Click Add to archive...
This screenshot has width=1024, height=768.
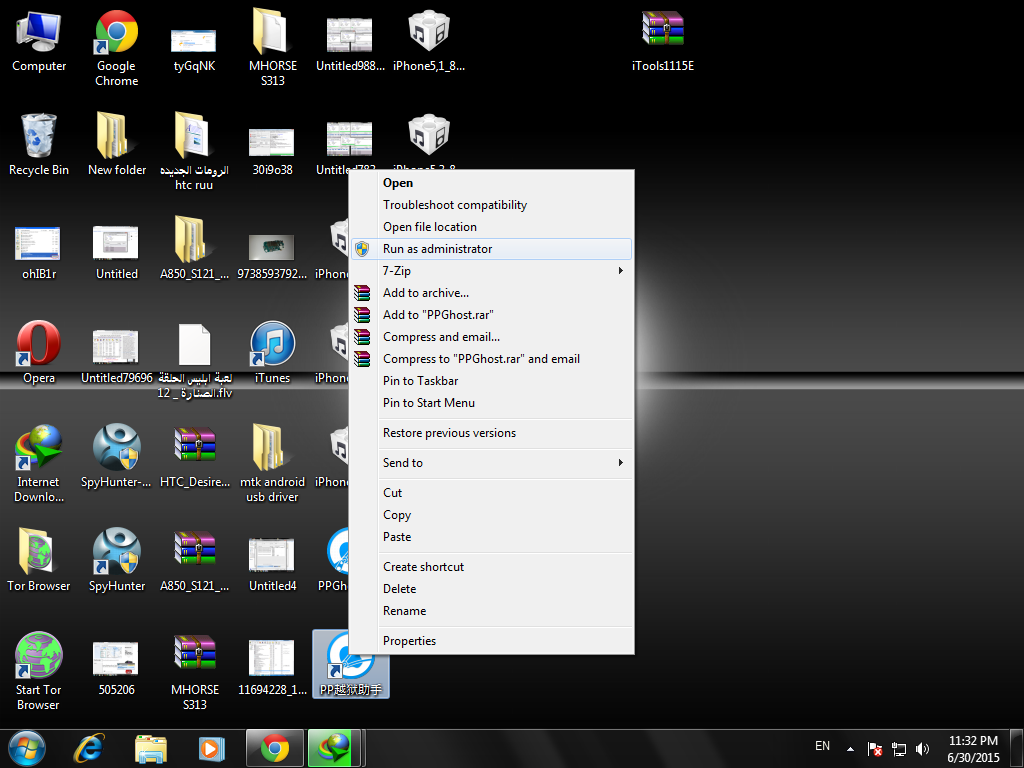pos(492,293)
